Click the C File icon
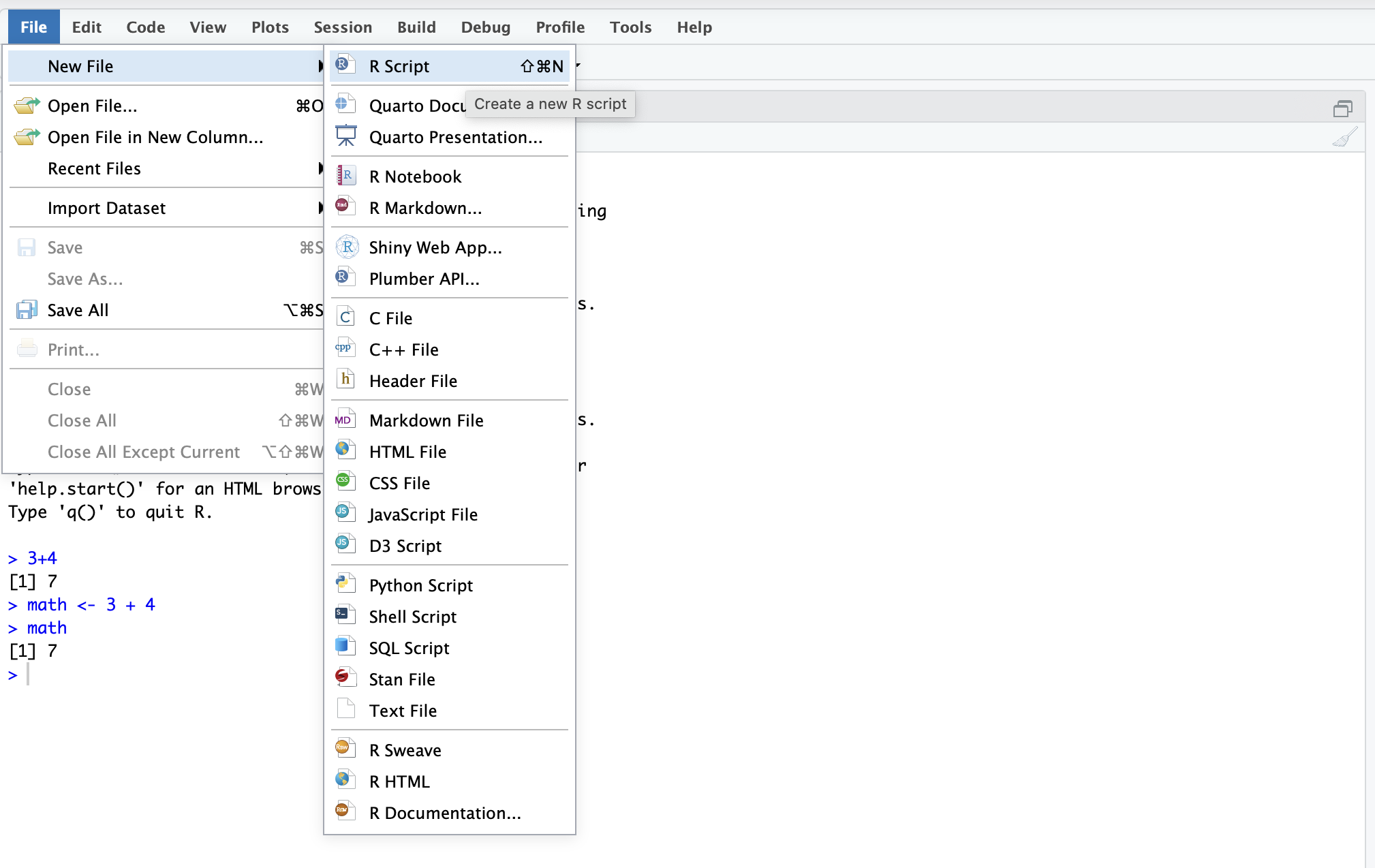Screen dimensions: 1375x868 345,317
